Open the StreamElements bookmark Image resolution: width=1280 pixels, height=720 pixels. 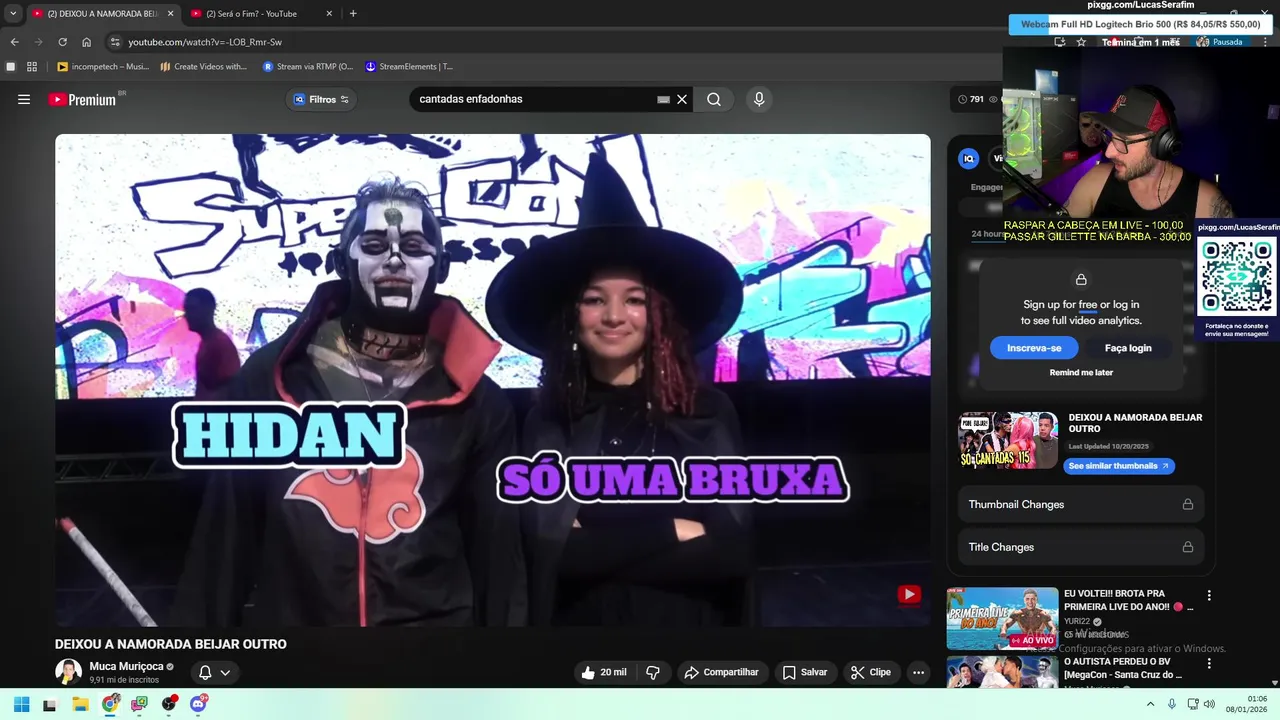point(409,66)
